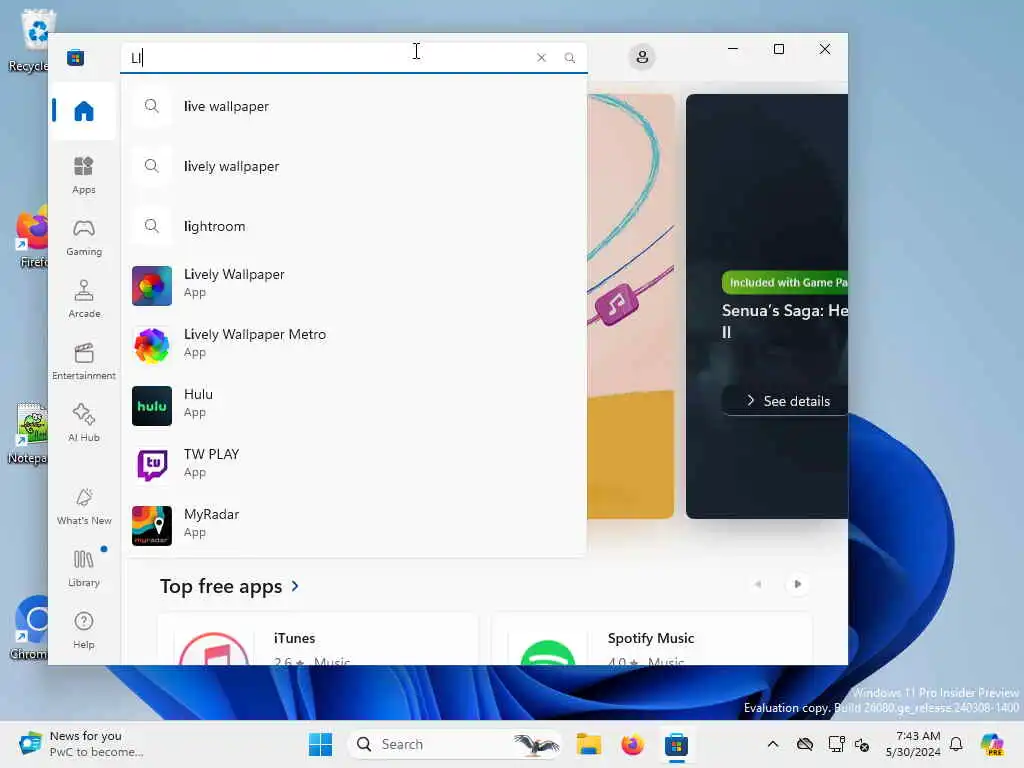Open Help in the Store sidebar
Image resolution: width=1024 pixels, height=768 pixels.
[x=84, y=630]
